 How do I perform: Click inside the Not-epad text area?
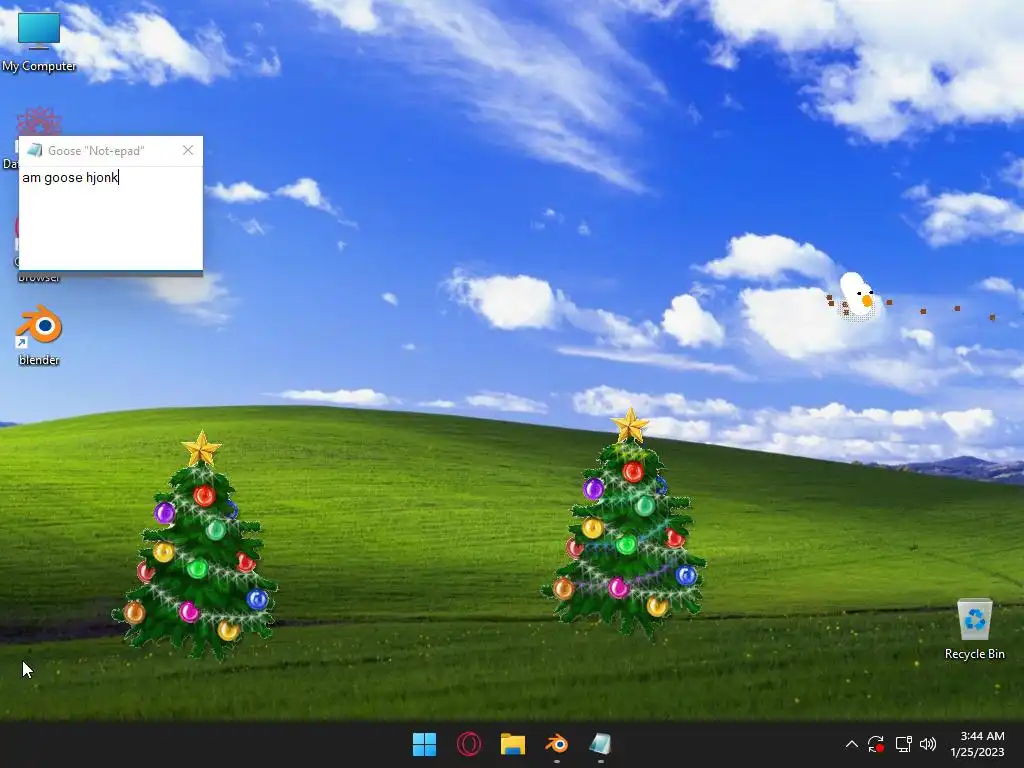111,217
